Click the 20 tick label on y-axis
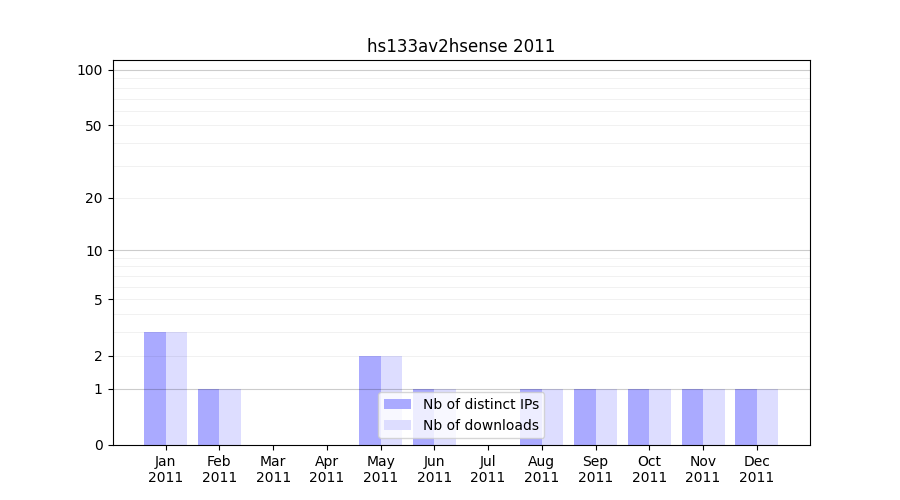Screen dimensions: 900x500 pyautogui.click(x=94, y=198)
